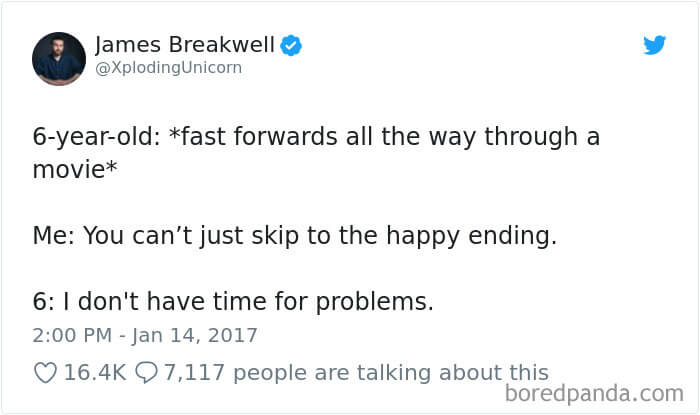The height and width of the screenshot is (415, 700).
Task: Open James Breakwell's profile avatar
Action: 59,58
